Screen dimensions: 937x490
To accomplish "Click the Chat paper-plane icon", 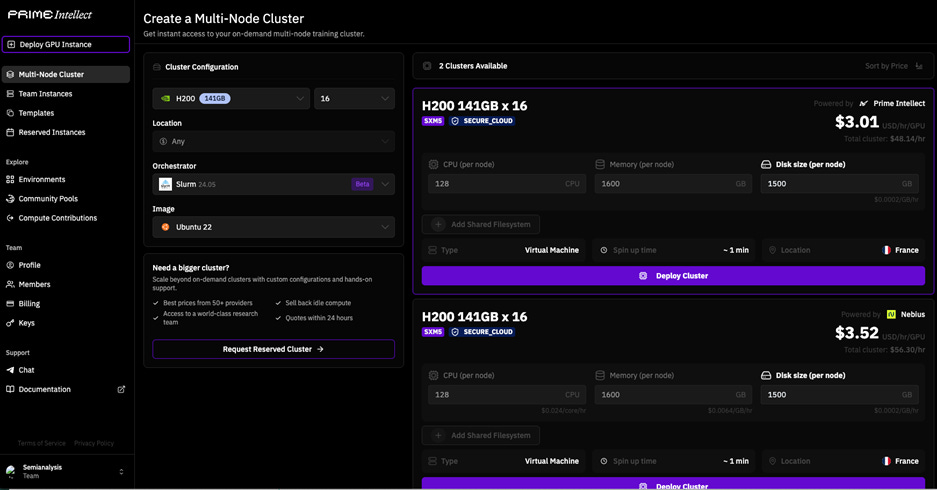I will tap(10, 370).
